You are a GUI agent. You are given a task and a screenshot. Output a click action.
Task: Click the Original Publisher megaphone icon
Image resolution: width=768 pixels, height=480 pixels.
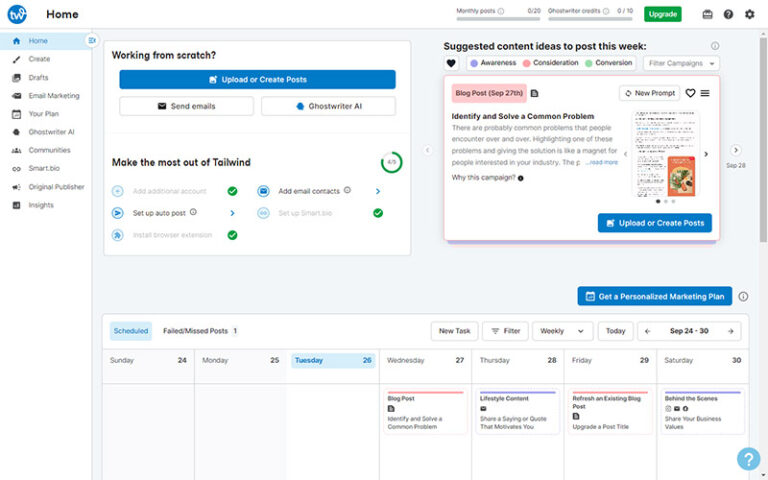pos(16,187)
